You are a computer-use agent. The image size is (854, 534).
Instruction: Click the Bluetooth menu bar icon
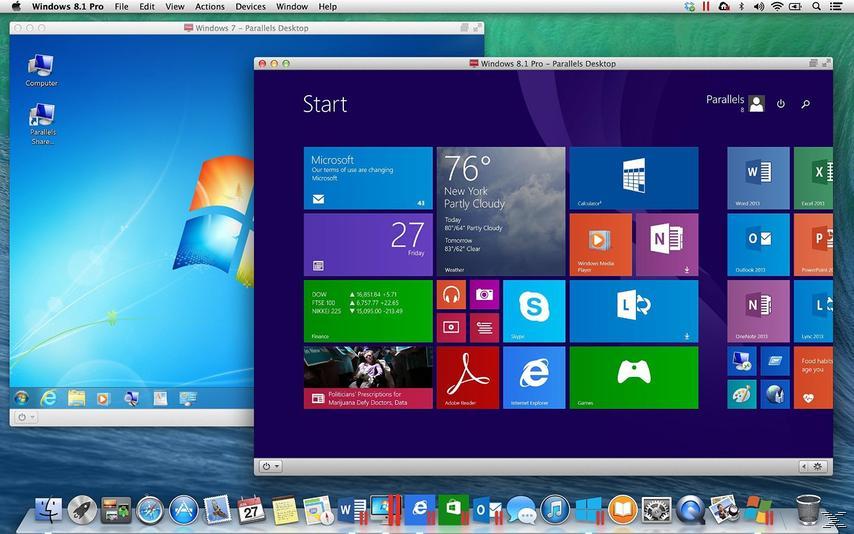click(741, 7)
